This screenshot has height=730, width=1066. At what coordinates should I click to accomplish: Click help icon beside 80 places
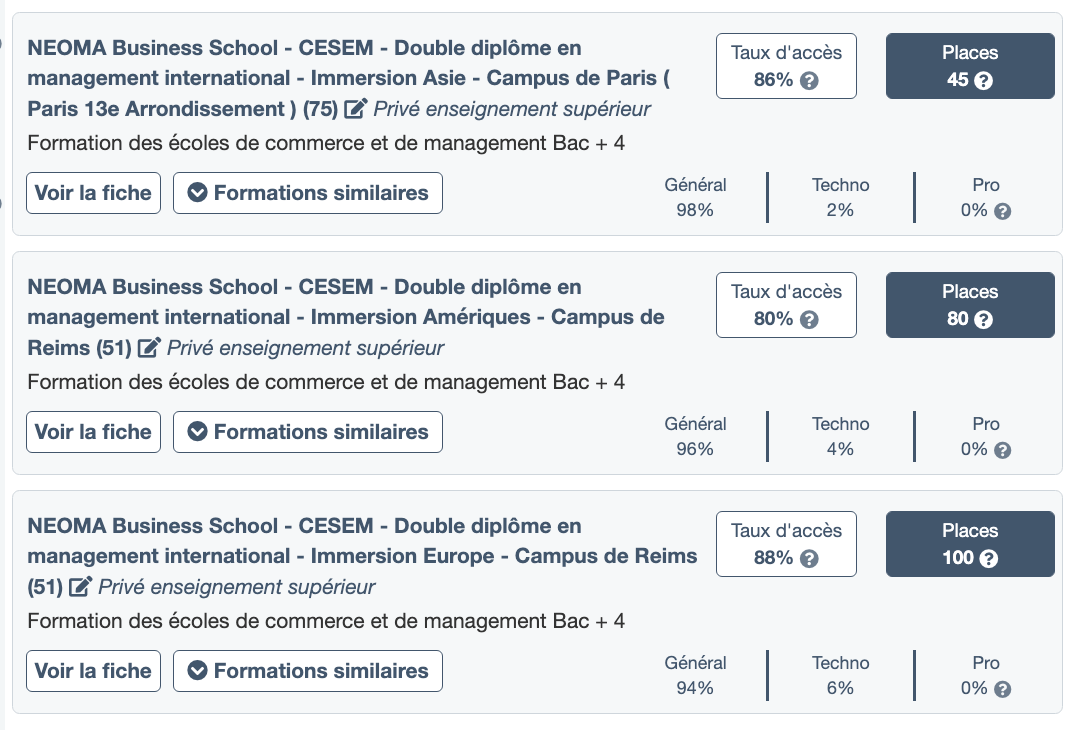[x=983, y=320]
